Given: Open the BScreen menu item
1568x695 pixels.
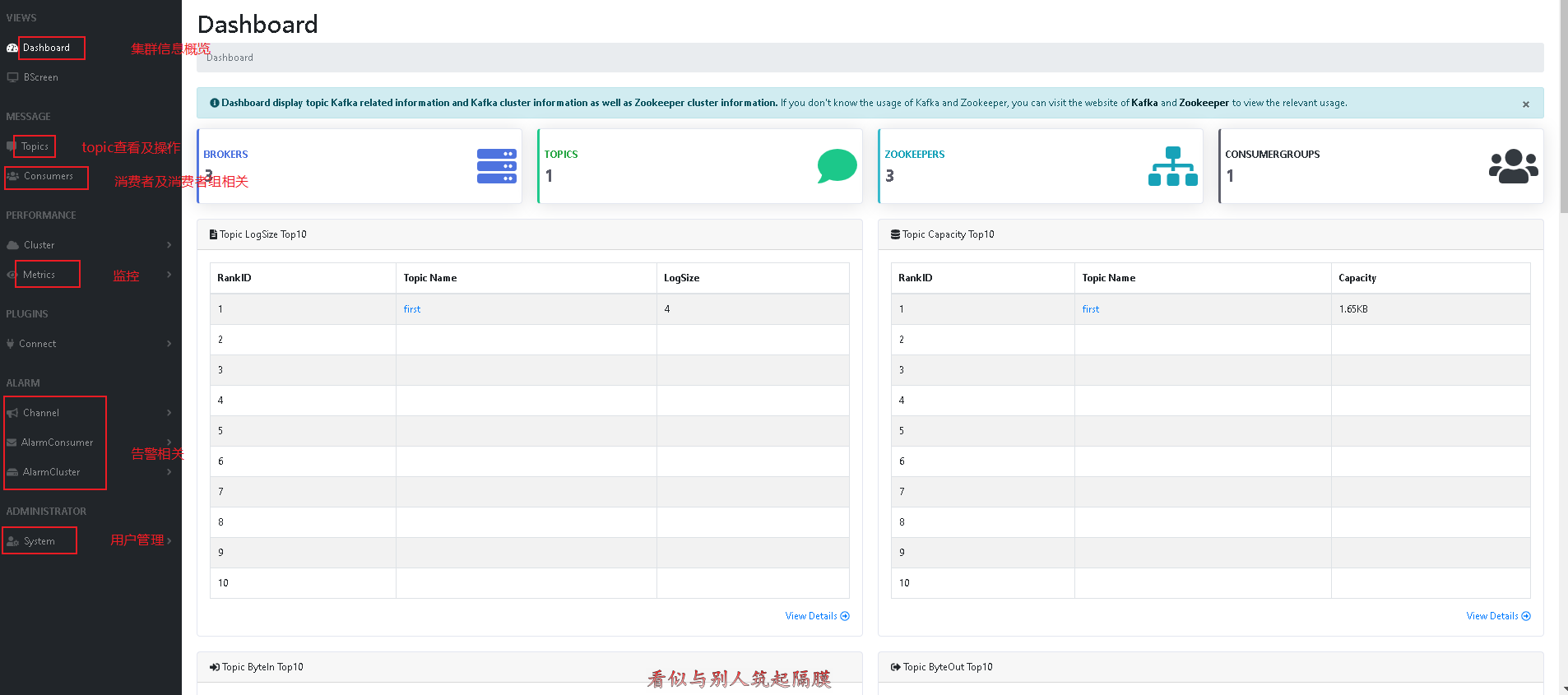Looking at the screenshot, I should coord(41,77).
